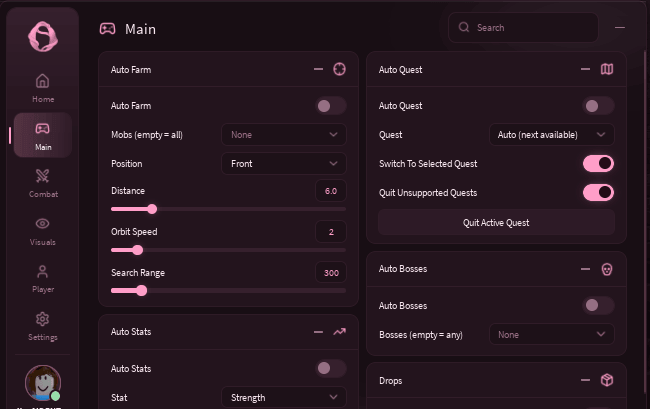
Task: Go to the Player sidebar tab
Action: (43, 278)
